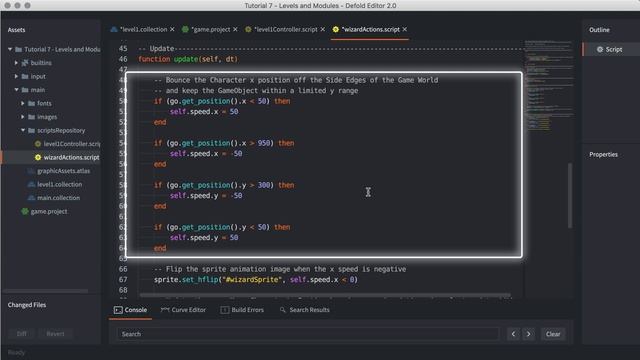Image resolution: width=640 pixels, height=360 pixels.
Task: Click 'function update(self, dt)' code line
Action: 188,59
